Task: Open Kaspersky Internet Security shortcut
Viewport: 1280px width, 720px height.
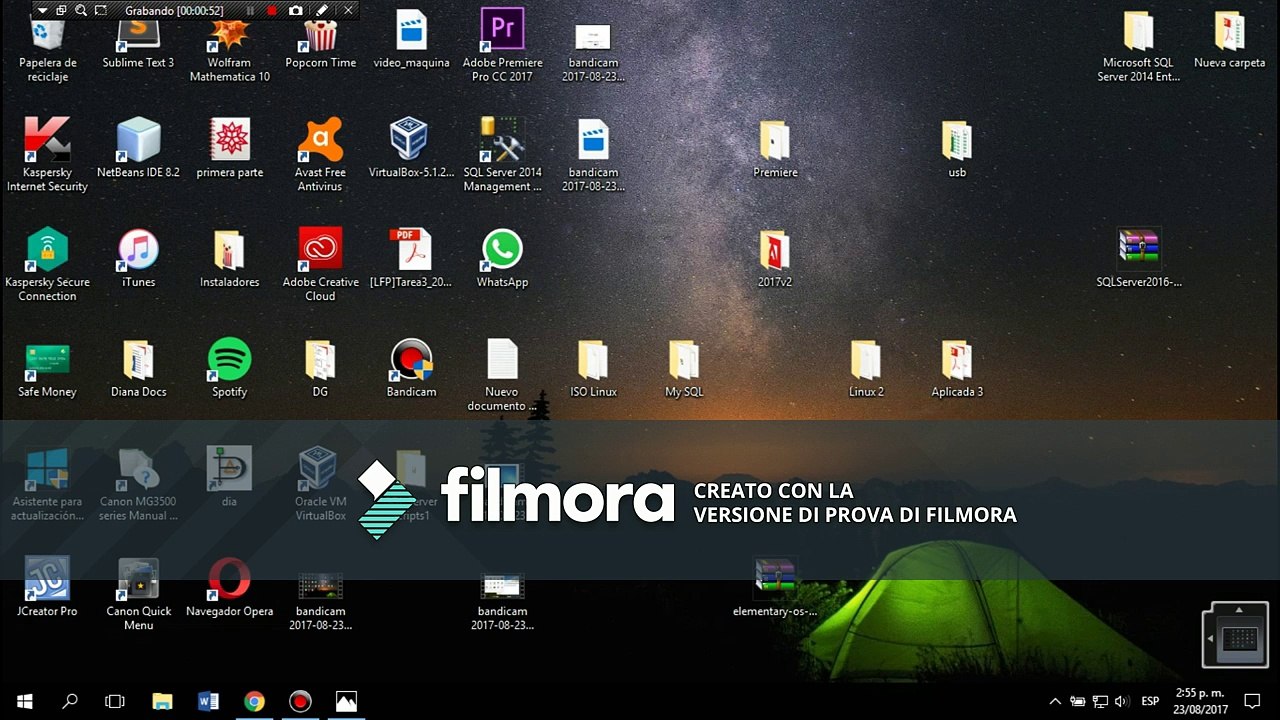Action: (x=47, y=155)
